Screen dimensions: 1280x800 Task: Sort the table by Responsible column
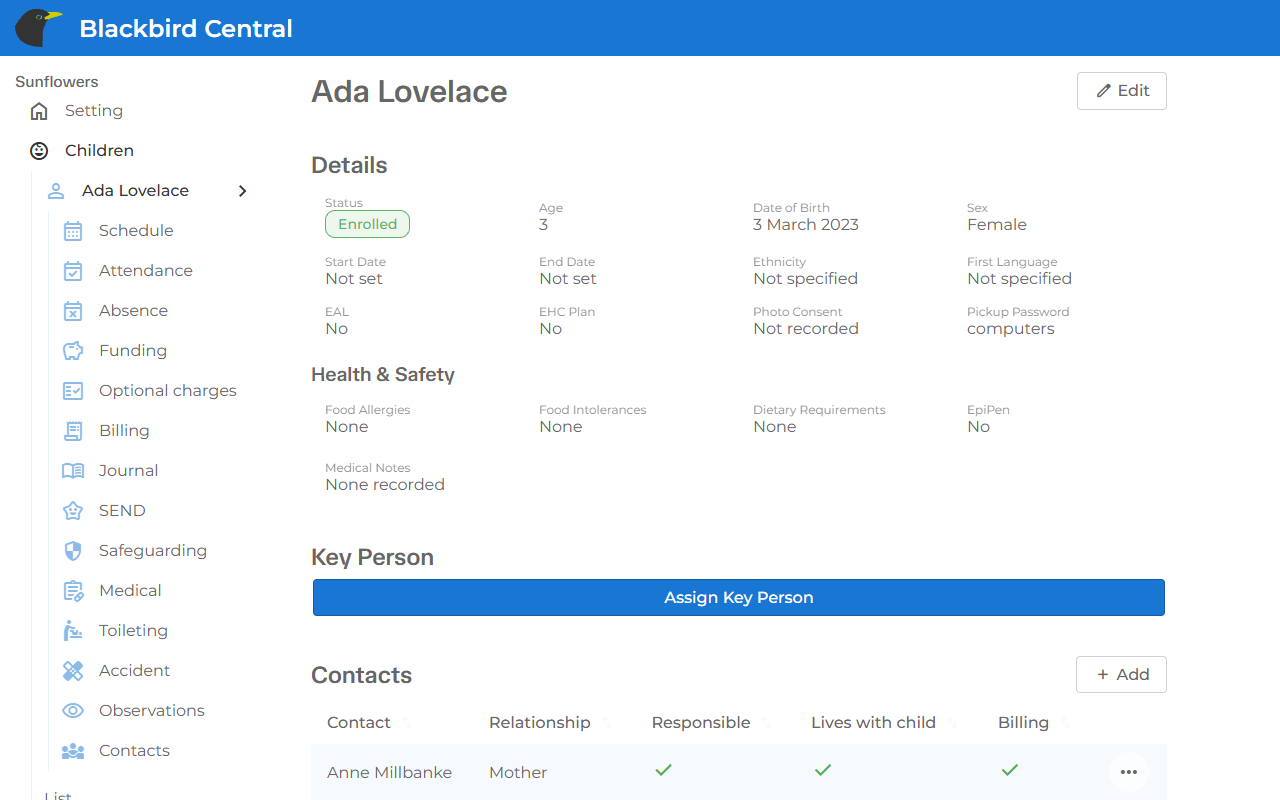(701, 723)
